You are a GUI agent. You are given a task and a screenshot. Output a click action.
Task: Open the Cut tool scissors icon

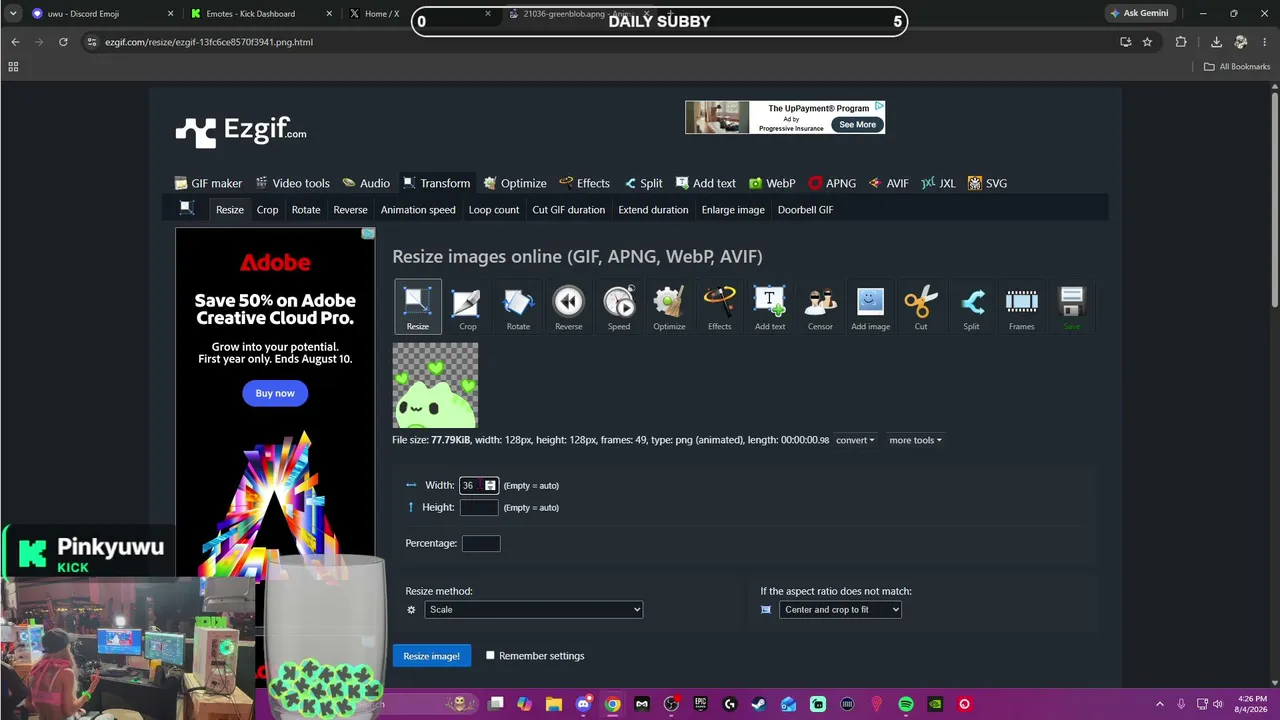(x=921, y=306)
